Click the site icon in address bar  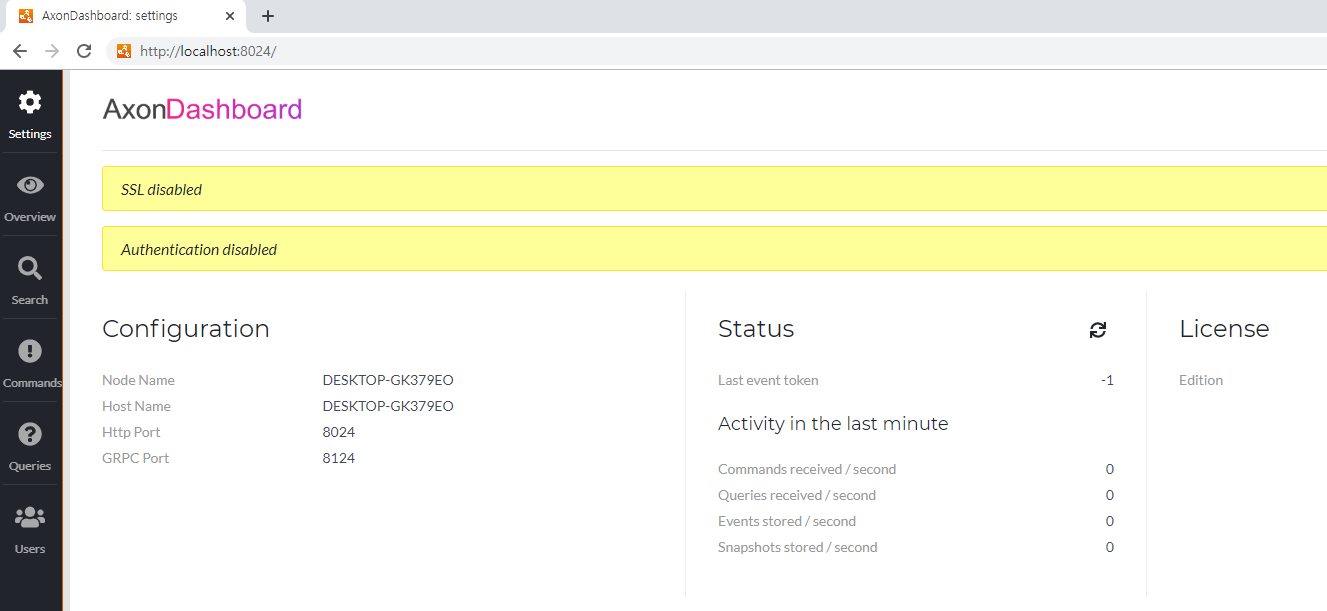[x=124, y=51]
